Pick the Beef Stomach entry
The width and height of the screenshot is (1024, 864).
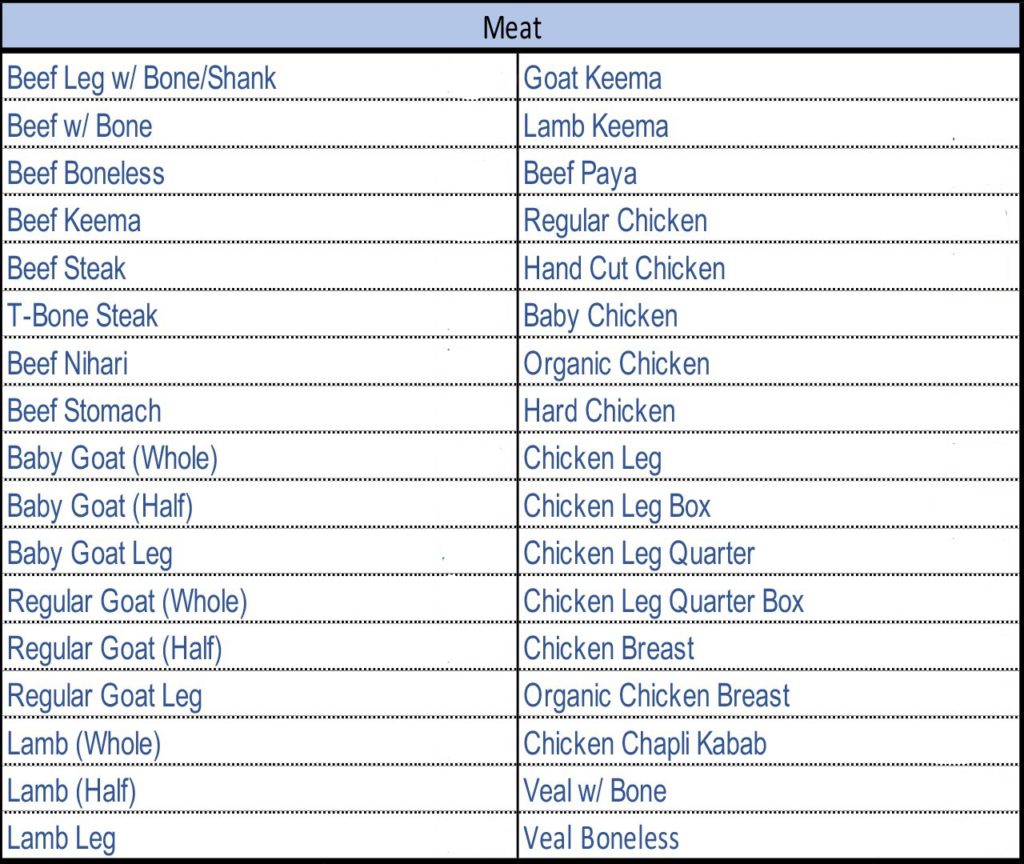84,411
